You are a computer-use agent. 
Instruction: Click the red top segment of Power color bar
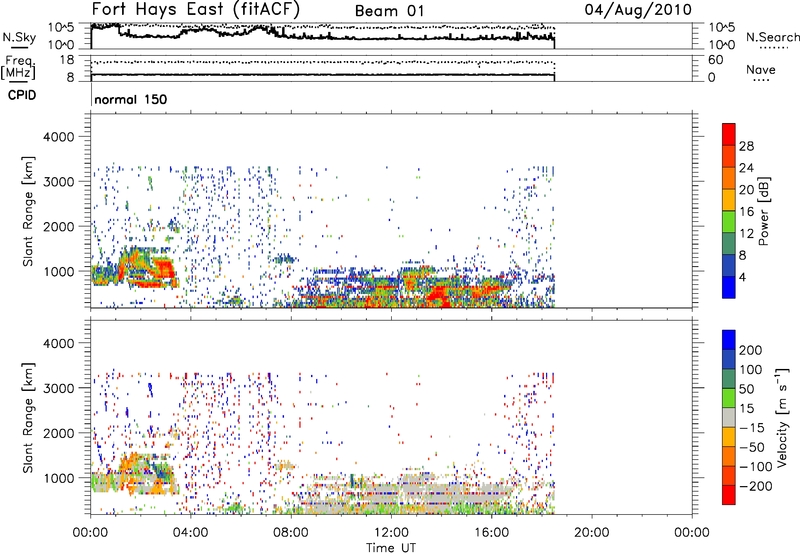tap(729, 134)
